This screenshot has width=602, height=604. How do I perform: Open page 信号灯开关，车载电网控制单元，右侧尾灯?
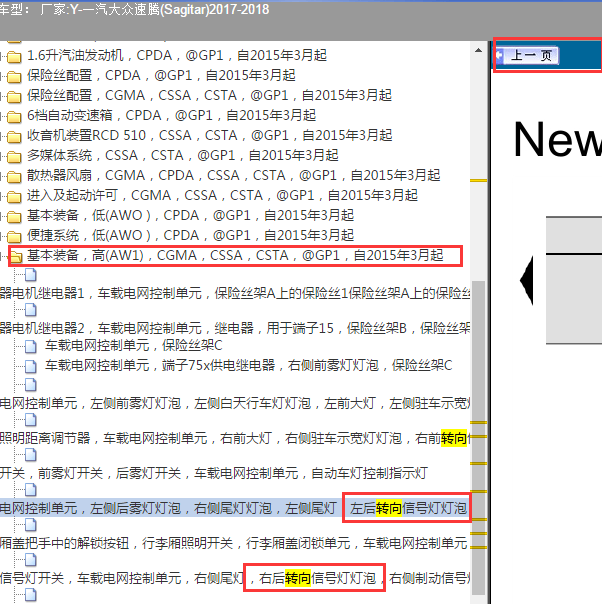pos(235,579)
